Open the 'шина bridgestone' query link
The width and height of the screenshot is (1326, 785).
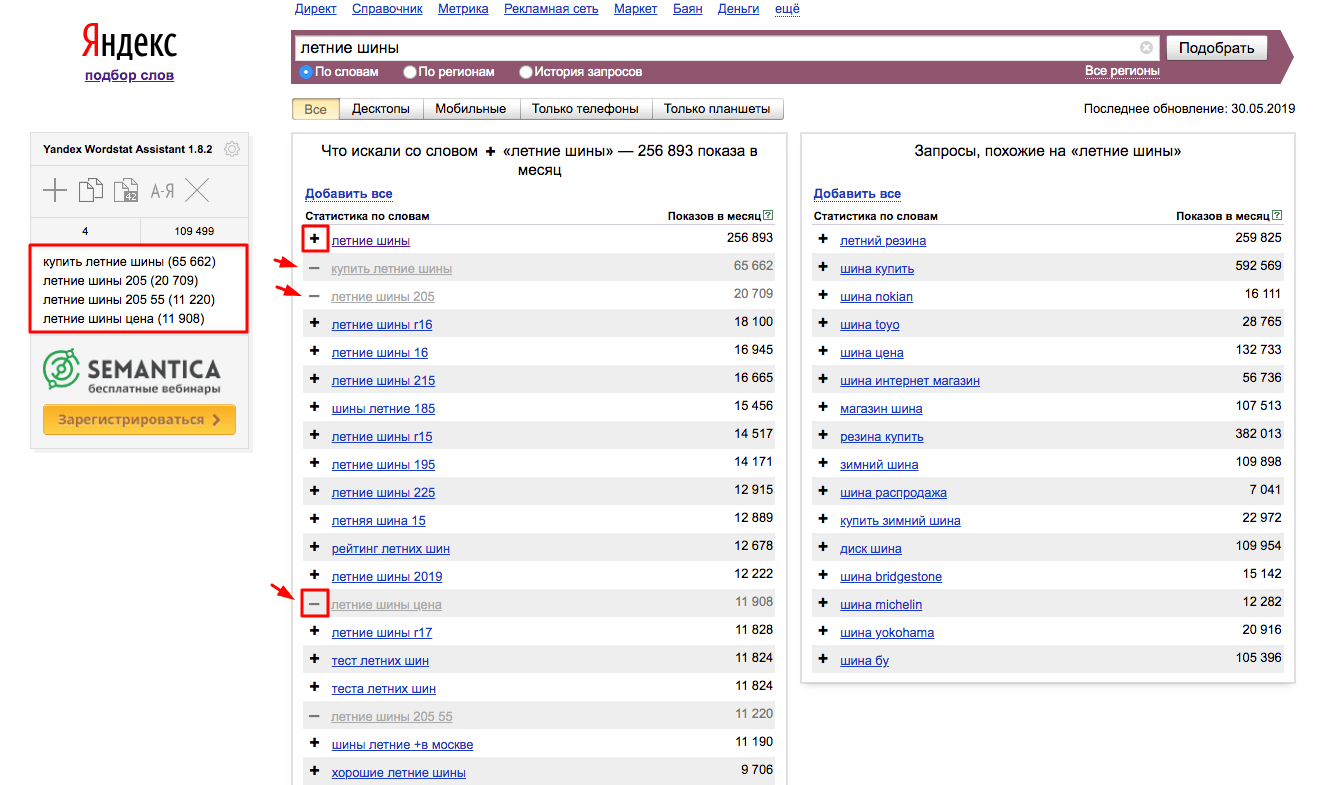click(891, 577)
